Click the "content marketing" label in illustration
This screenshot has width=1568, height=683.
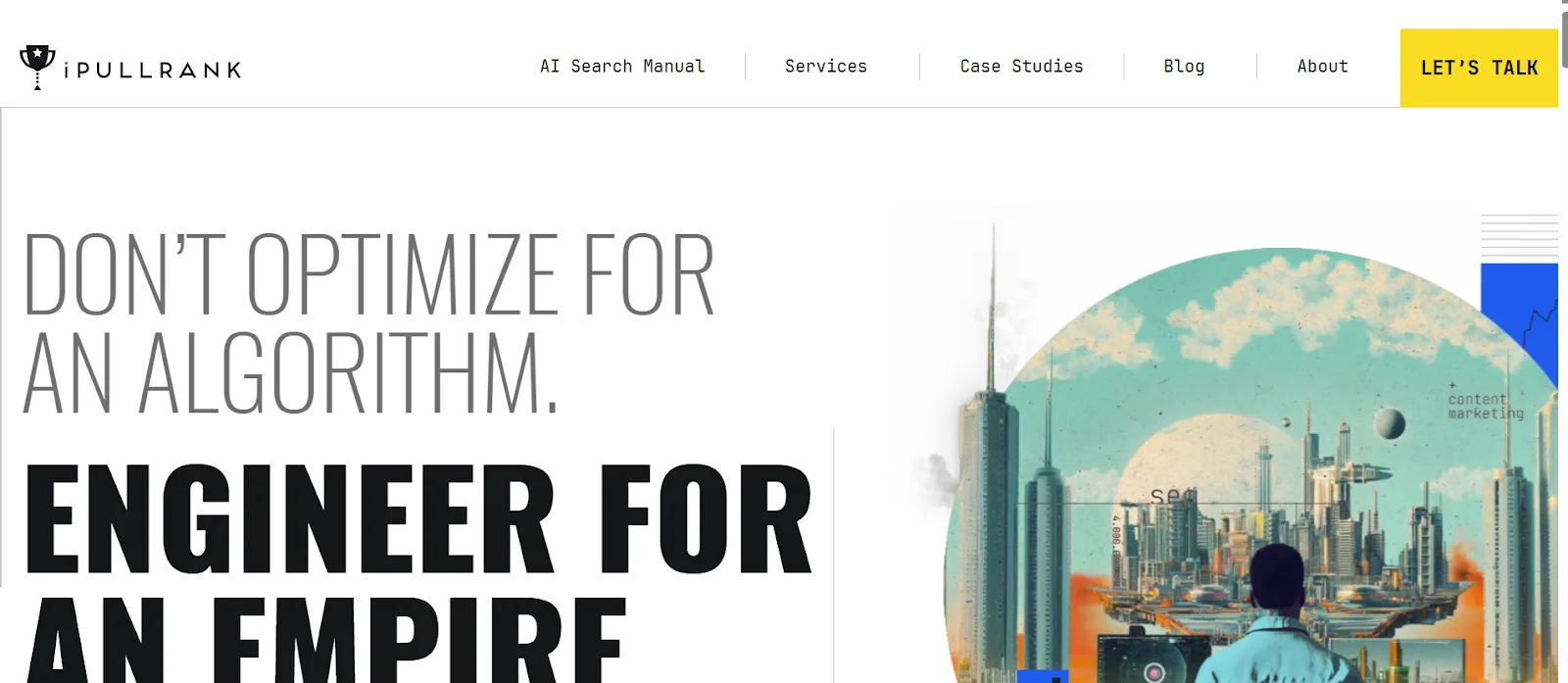click(x=1486, y=406)
